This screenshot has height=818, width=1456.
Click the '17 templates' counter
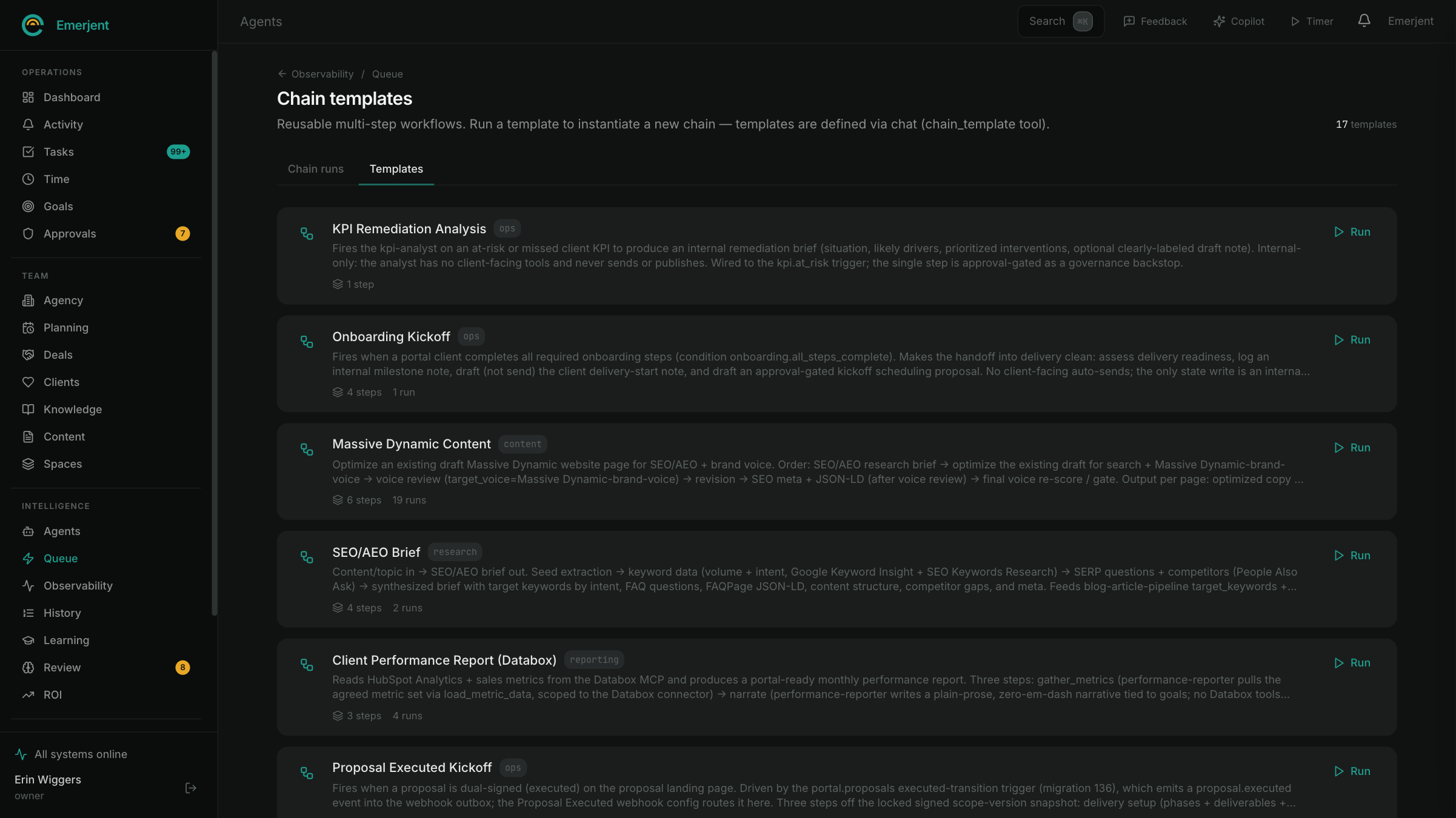(x=1366, y=124)
